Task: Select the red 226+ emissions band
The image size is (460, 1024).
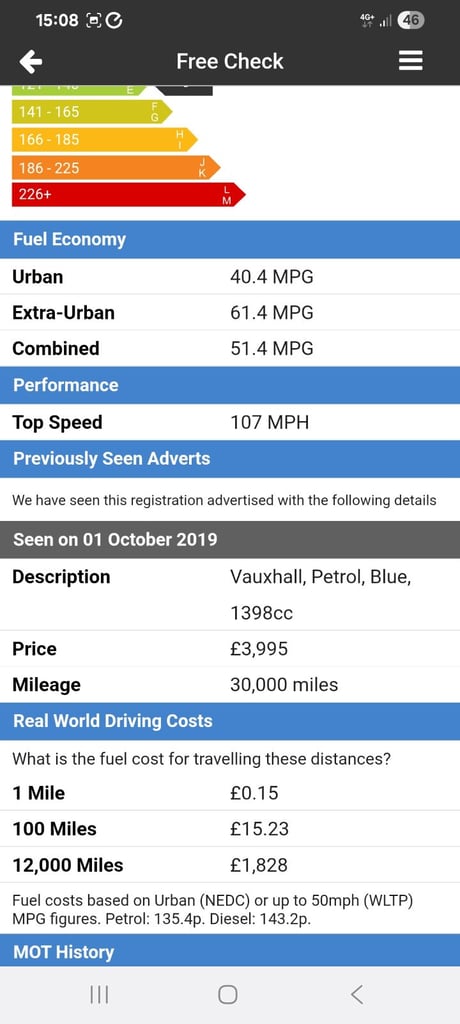Action: [x=128, y=195]
